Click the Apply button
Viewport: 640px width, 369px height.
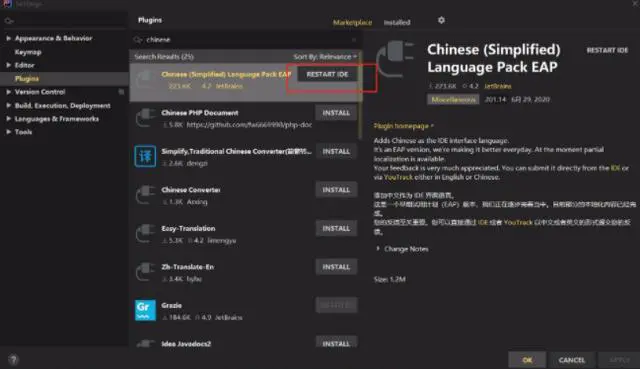coord(619,360)
